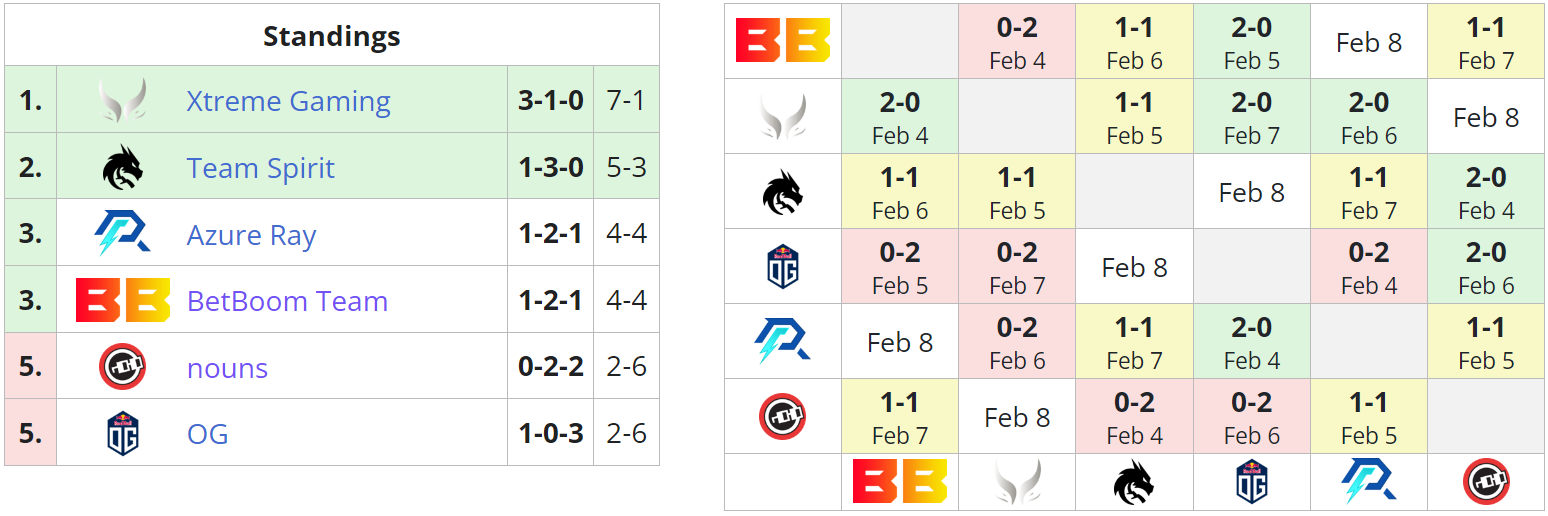Click the Feb 8 cell in OG's row
This screenshot has width=1548, height=516.
pos(1134,267)
